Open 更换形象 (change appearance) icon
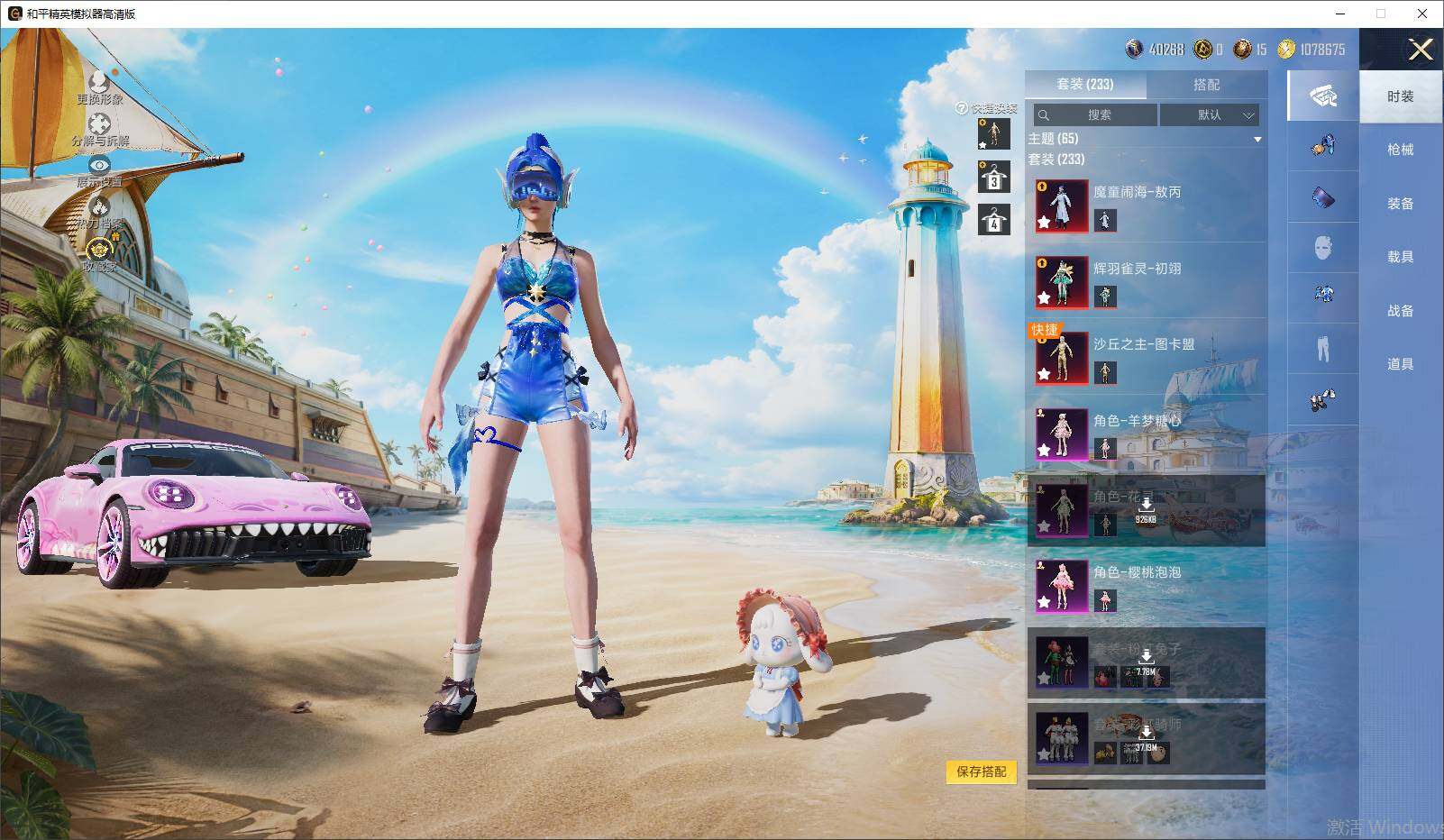1444x840 pixels. click(x=99, y=81)
